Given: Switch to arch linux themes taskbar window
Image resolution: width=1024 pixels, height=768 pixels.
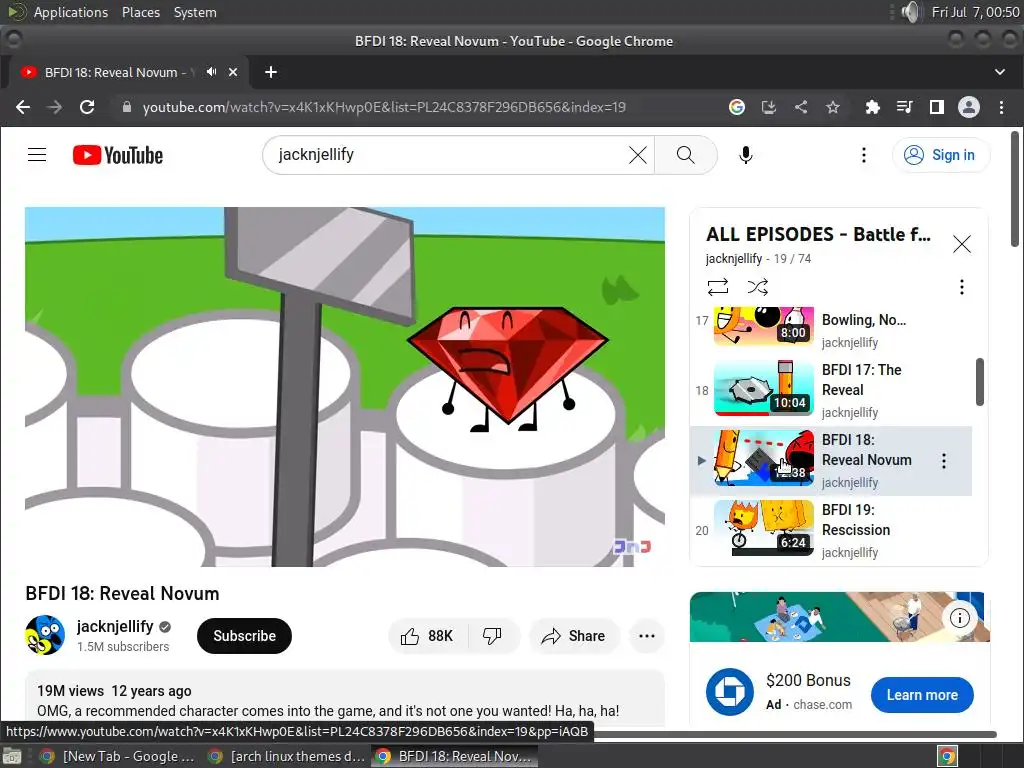Looking at the screenshot, I should pos(286,756).
